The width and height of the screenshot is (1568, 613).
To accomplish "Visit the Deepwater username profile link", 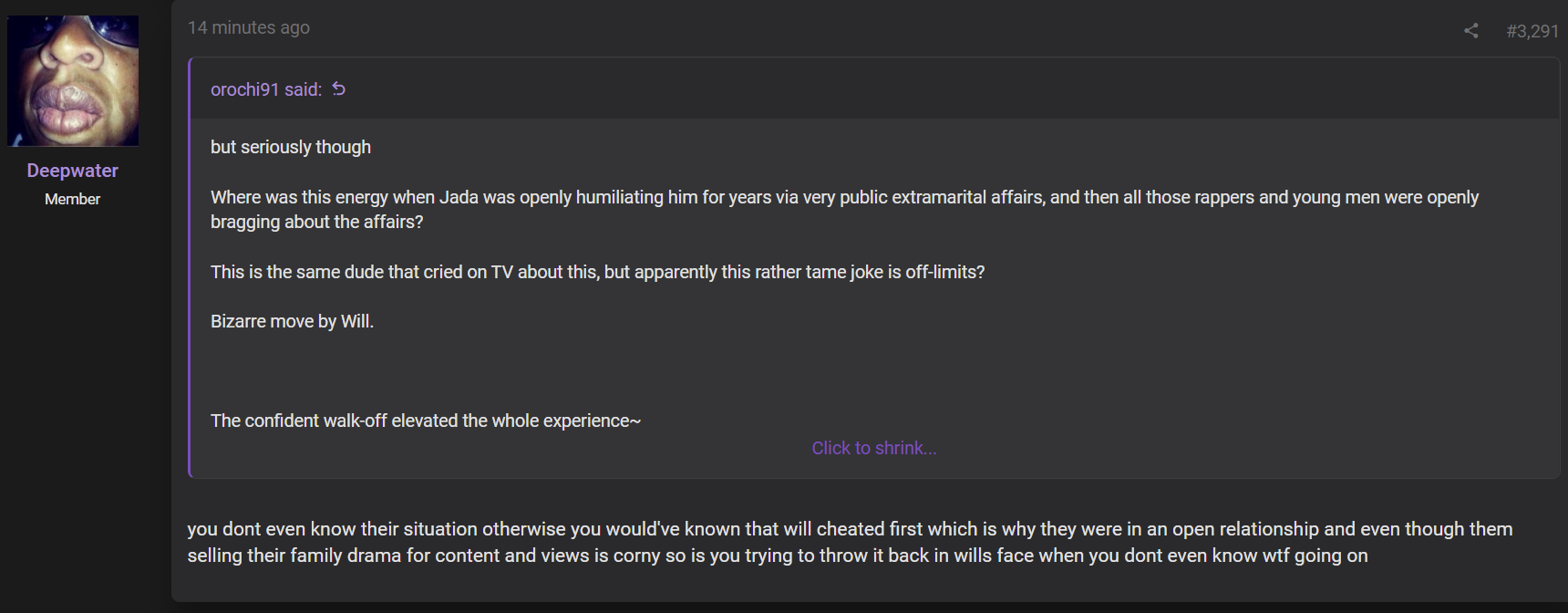I will 73,171.
